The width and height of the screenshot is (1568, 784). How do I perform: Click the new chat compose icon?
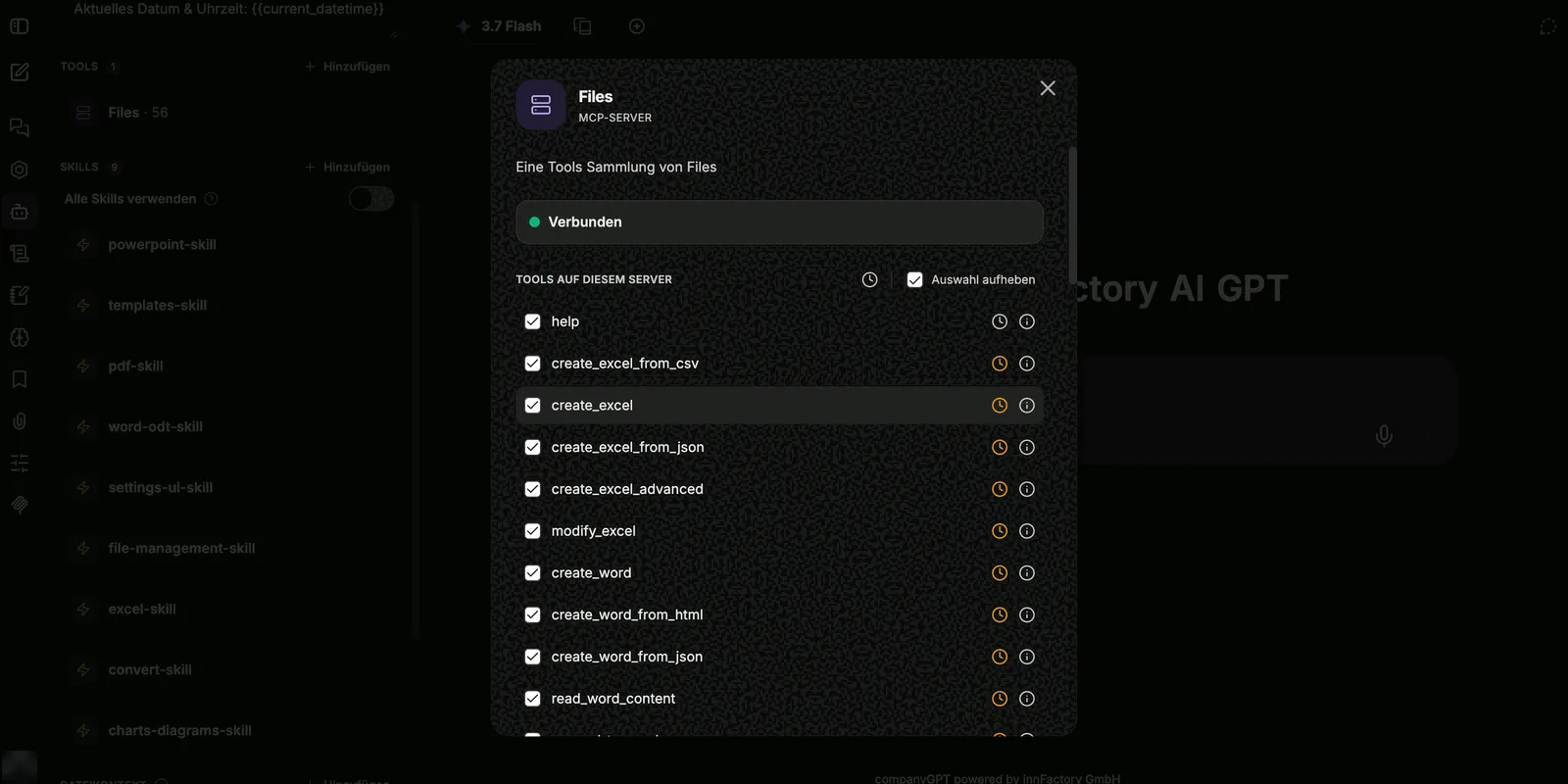pos(20,73)
